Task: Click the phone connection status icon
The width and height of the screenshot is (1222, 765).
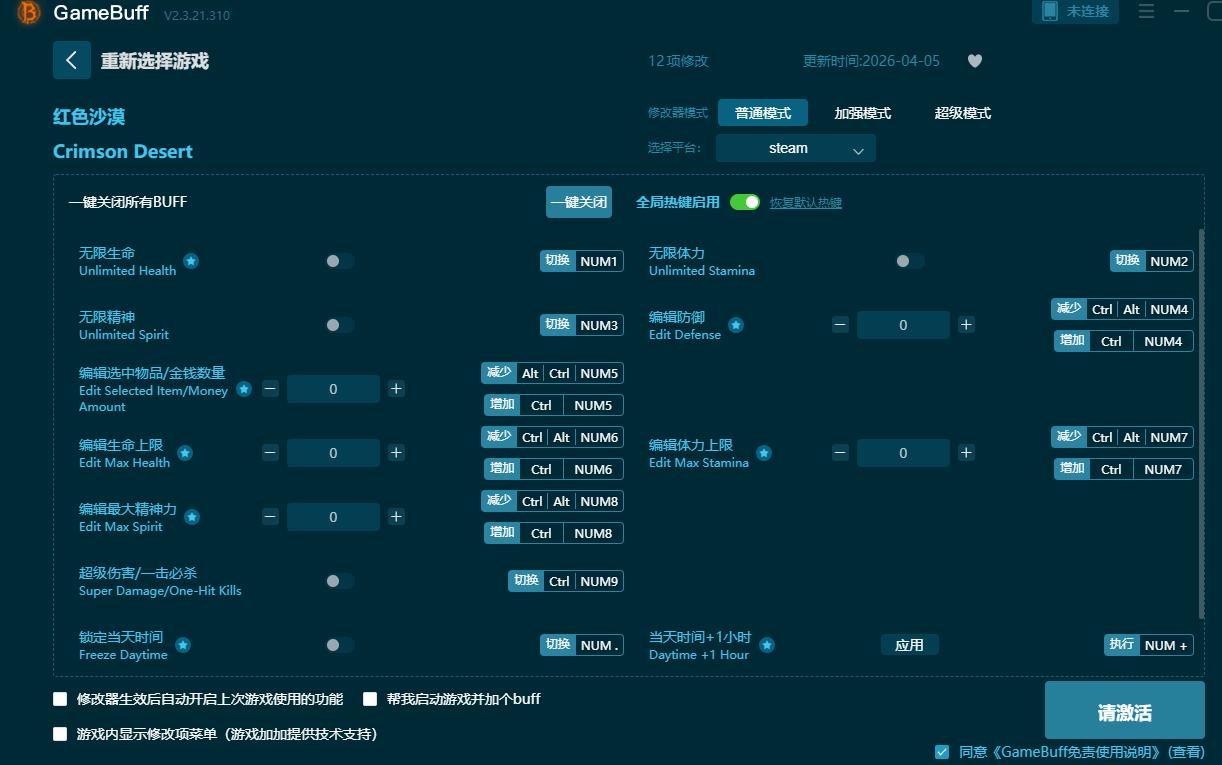Action: pyautogui.click(x=1049, y=11)
